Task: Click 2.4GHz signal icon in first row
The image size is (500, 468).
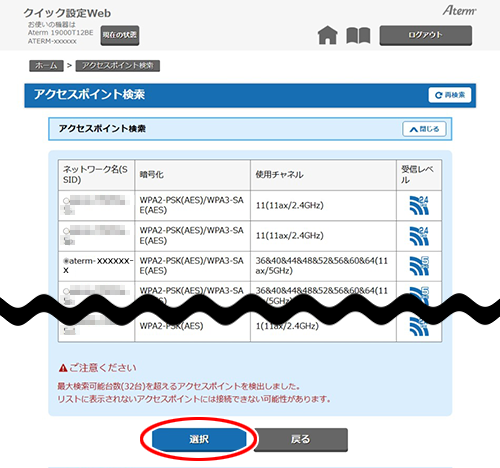Action: pos(419,205)
